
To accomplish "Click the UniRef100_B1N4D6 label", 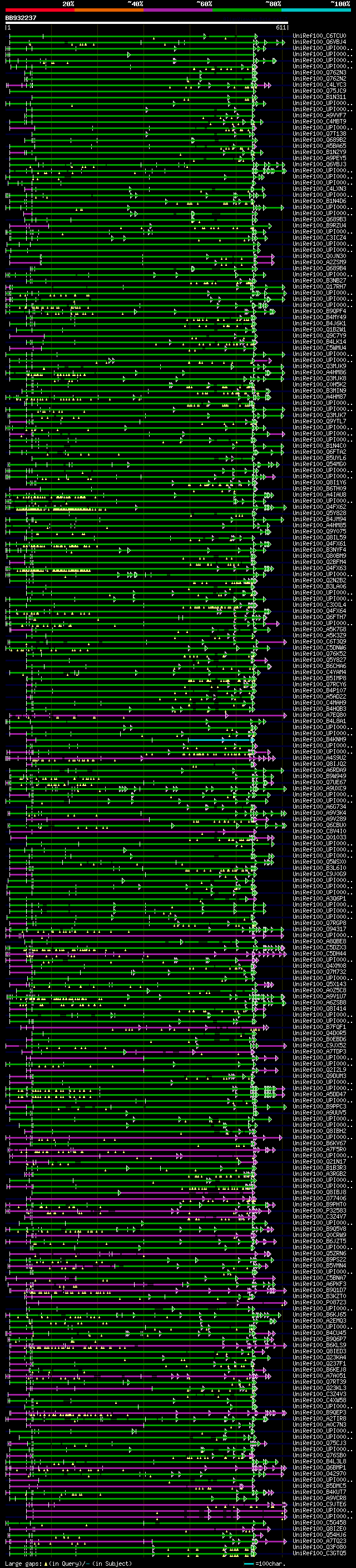I will 319,201.
